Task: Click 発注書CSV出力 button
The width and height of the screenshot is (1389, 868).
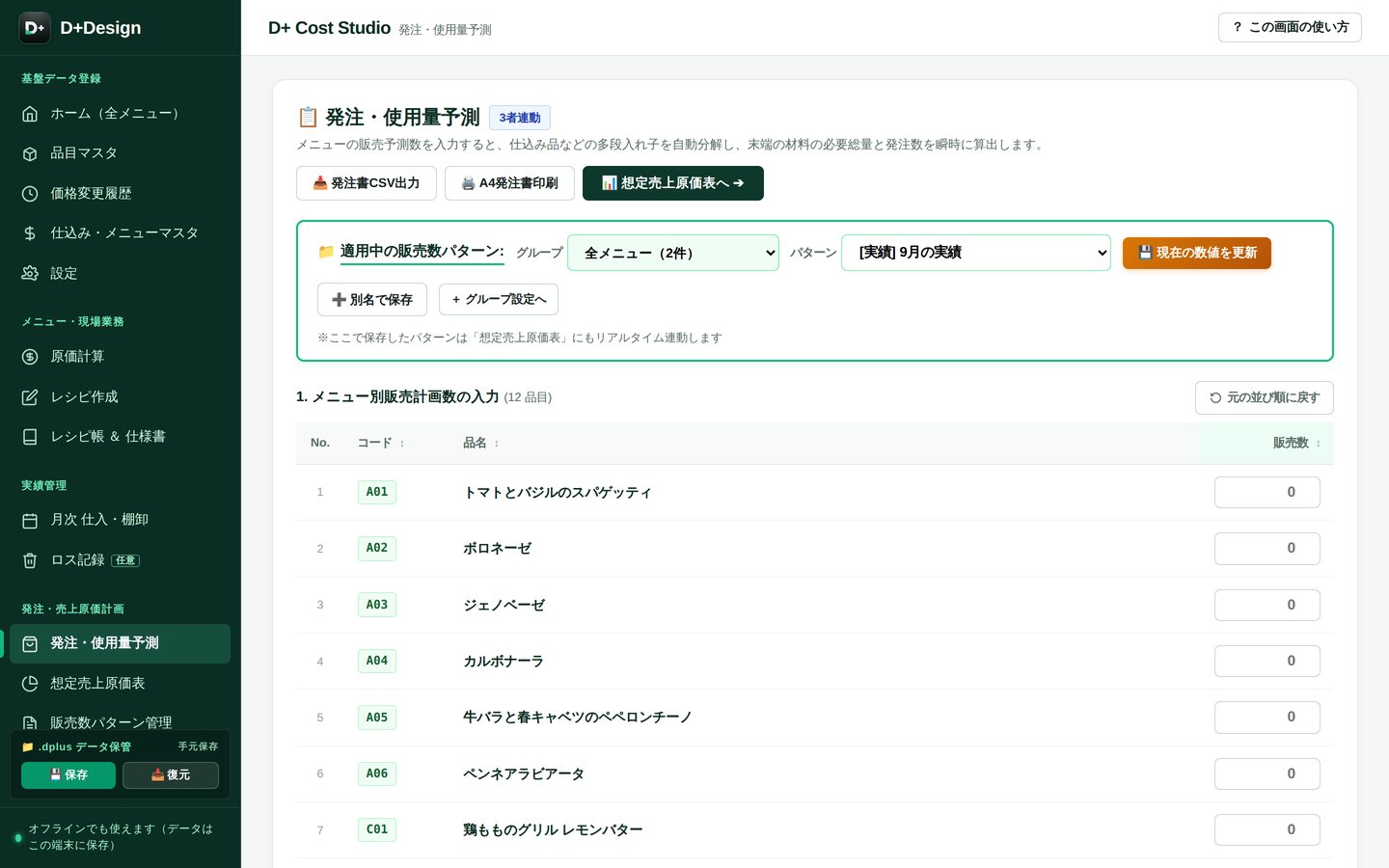Action: click(x=367, y=183)
